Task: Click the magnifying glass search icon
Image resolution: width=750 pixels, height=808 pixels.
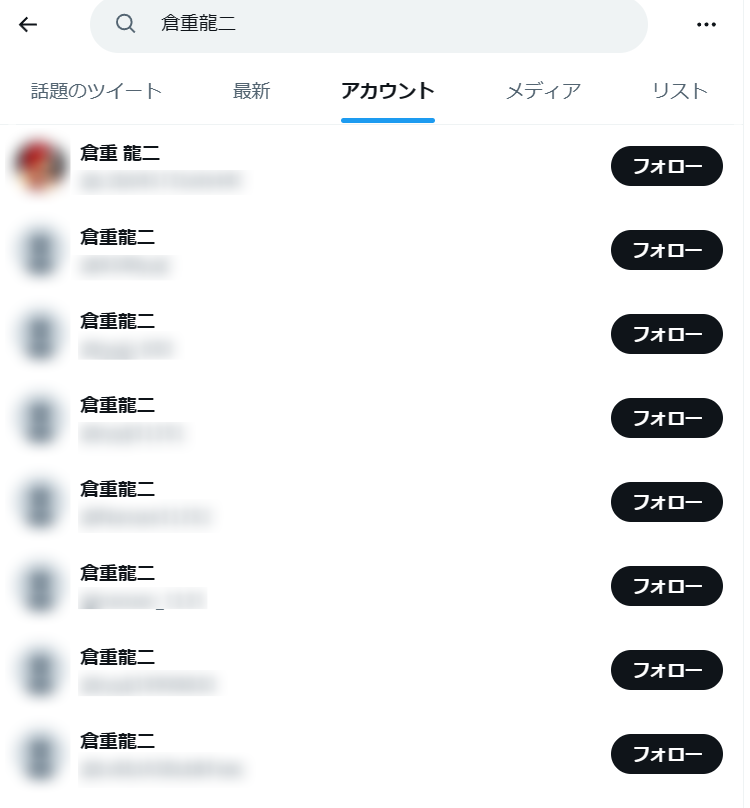Action: pos(125,23)
